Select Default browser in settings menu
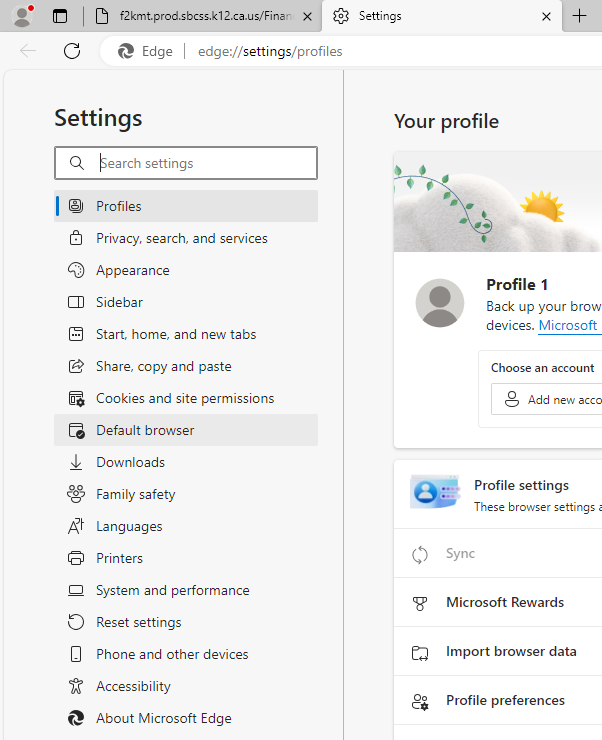The image size is (602, 740). point(145,430)
